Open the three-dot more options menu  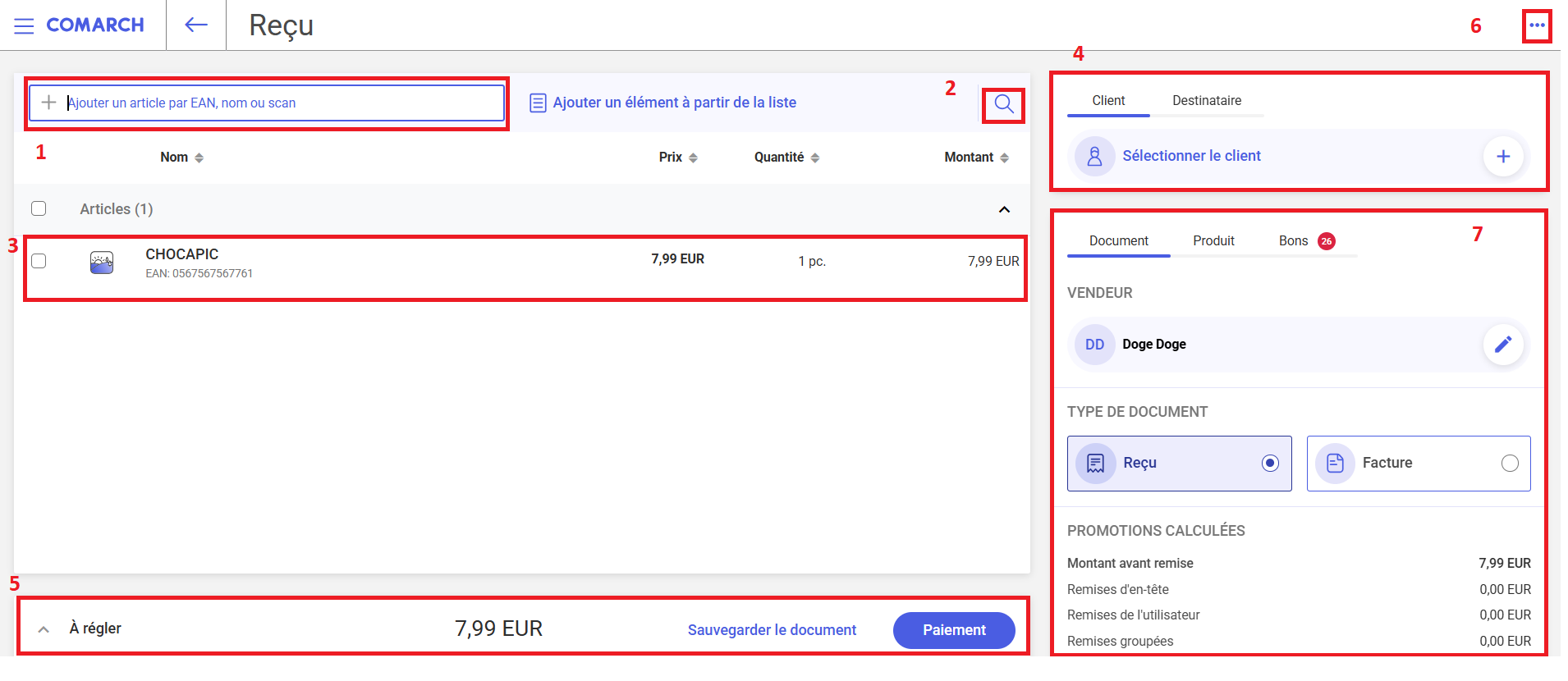coord(1537,25)
